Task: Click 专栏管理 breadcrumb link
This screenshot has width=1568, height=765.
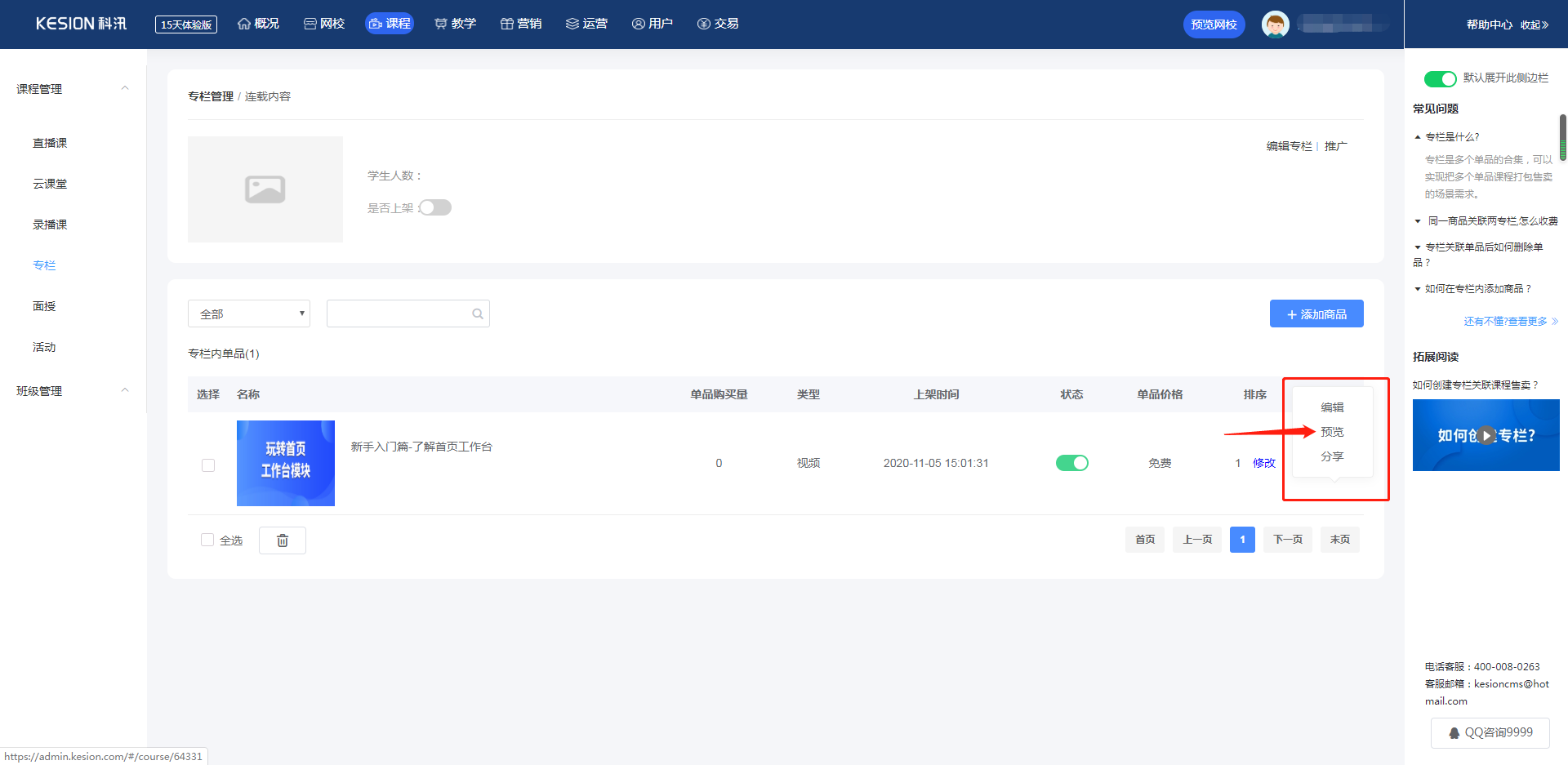Action: (211, 96)
